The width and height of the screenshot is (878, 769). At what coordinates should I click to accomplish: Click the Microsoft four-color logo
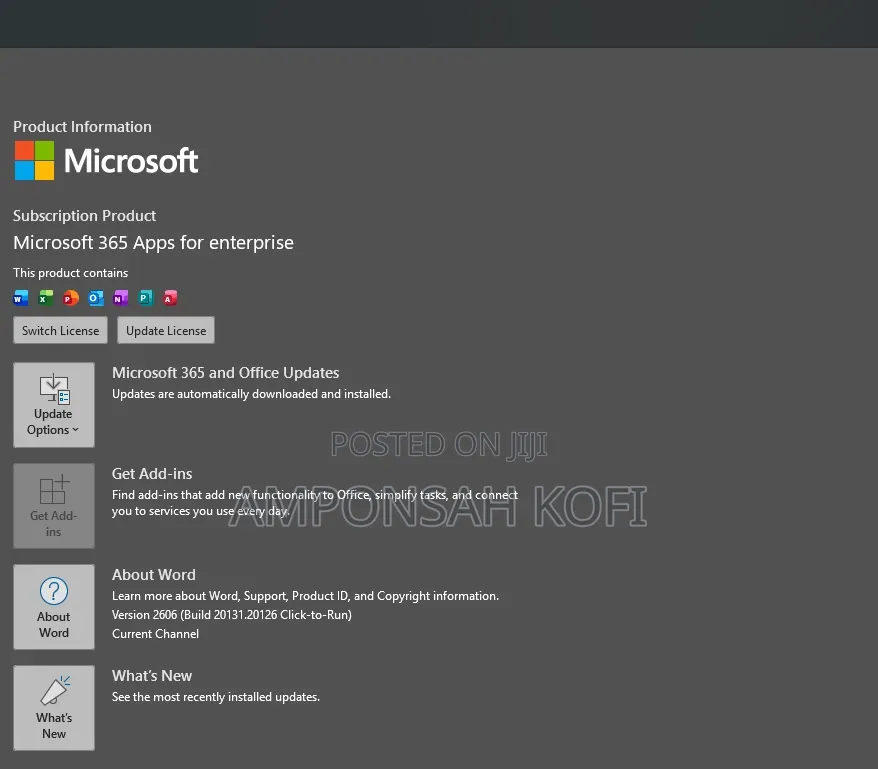tap(34, 161)
